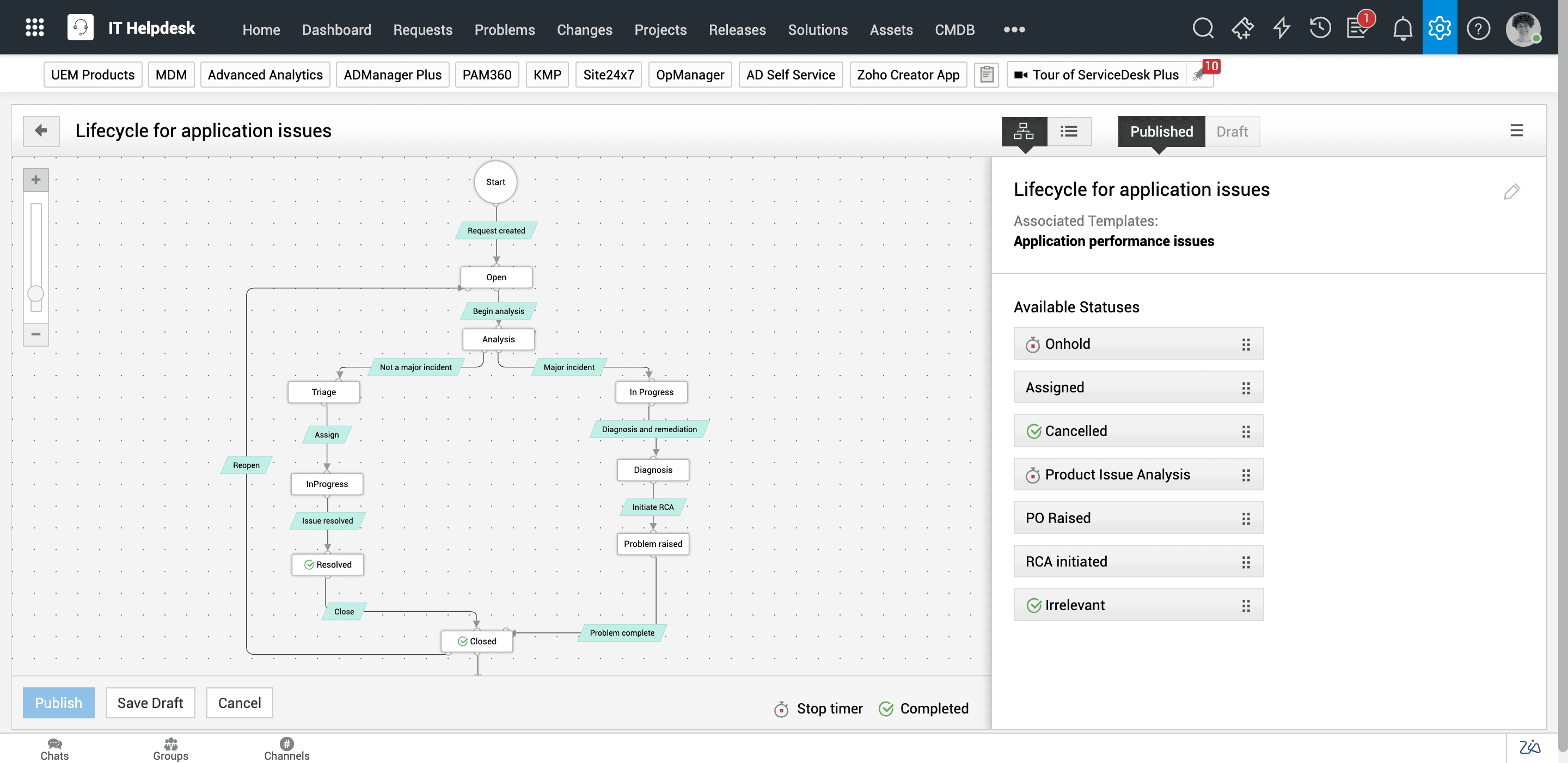
Task: Open notifications via the bell icon
Action: click(x=1402, y=27)
